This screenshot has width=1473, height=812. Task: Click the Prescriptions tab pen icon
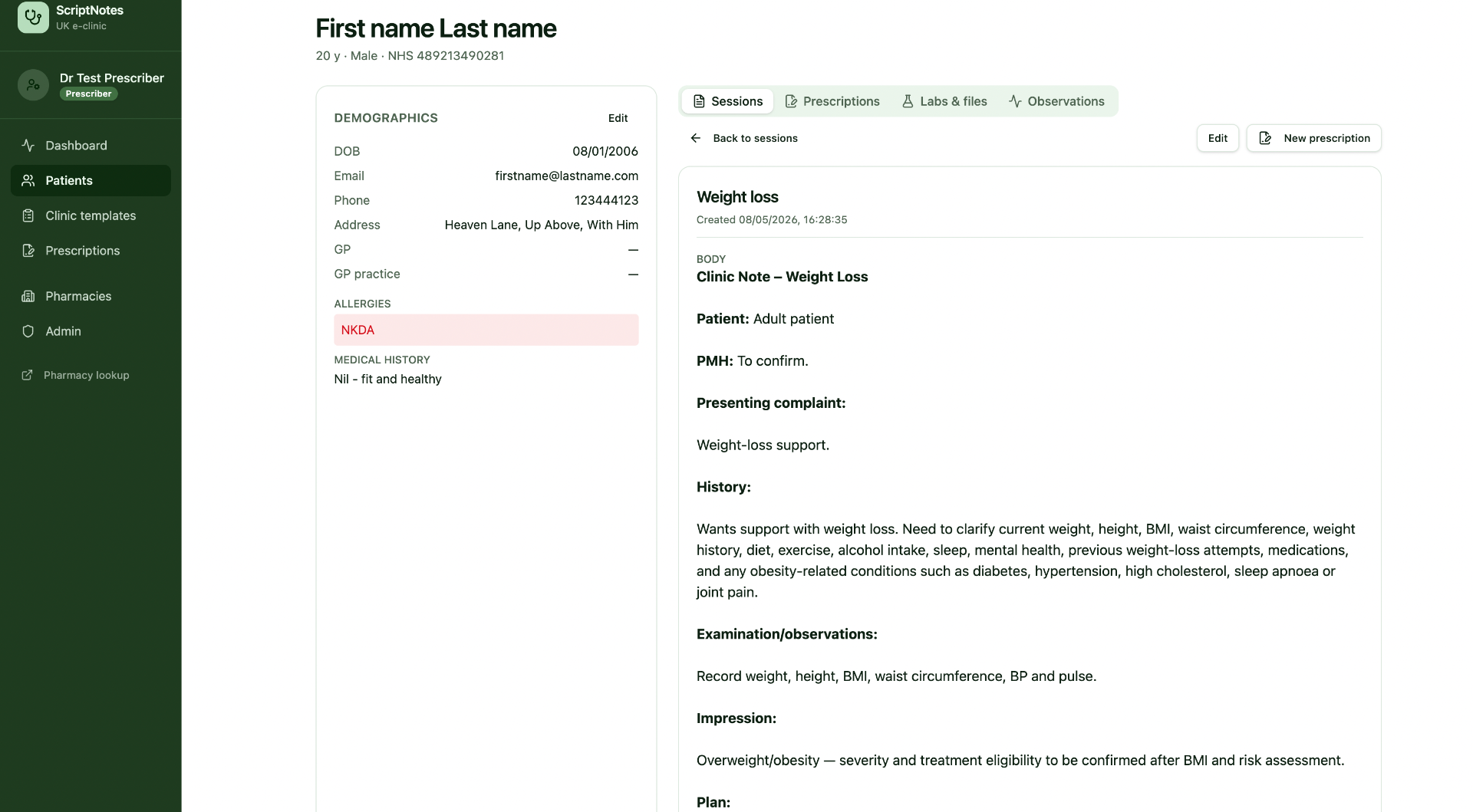(791, 101)
